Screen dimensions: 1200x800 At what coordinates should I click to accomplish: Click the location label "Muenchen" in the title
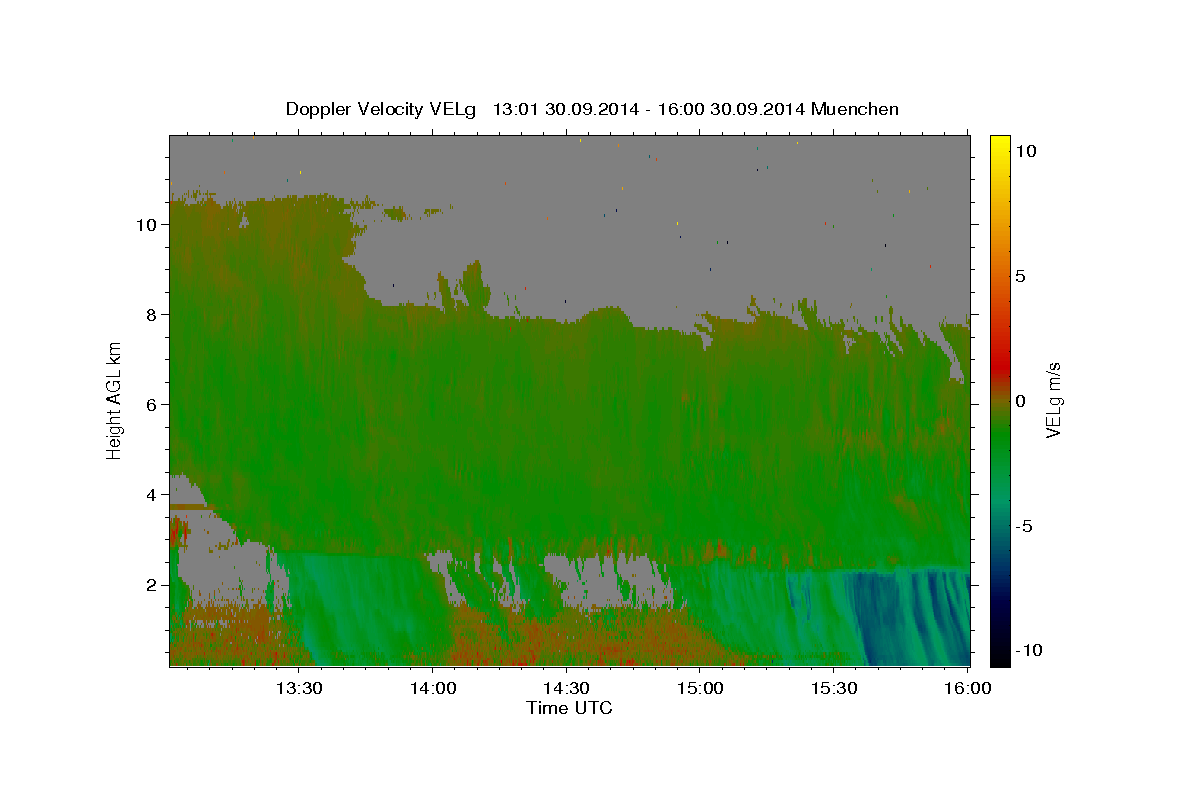click(855, 109)
